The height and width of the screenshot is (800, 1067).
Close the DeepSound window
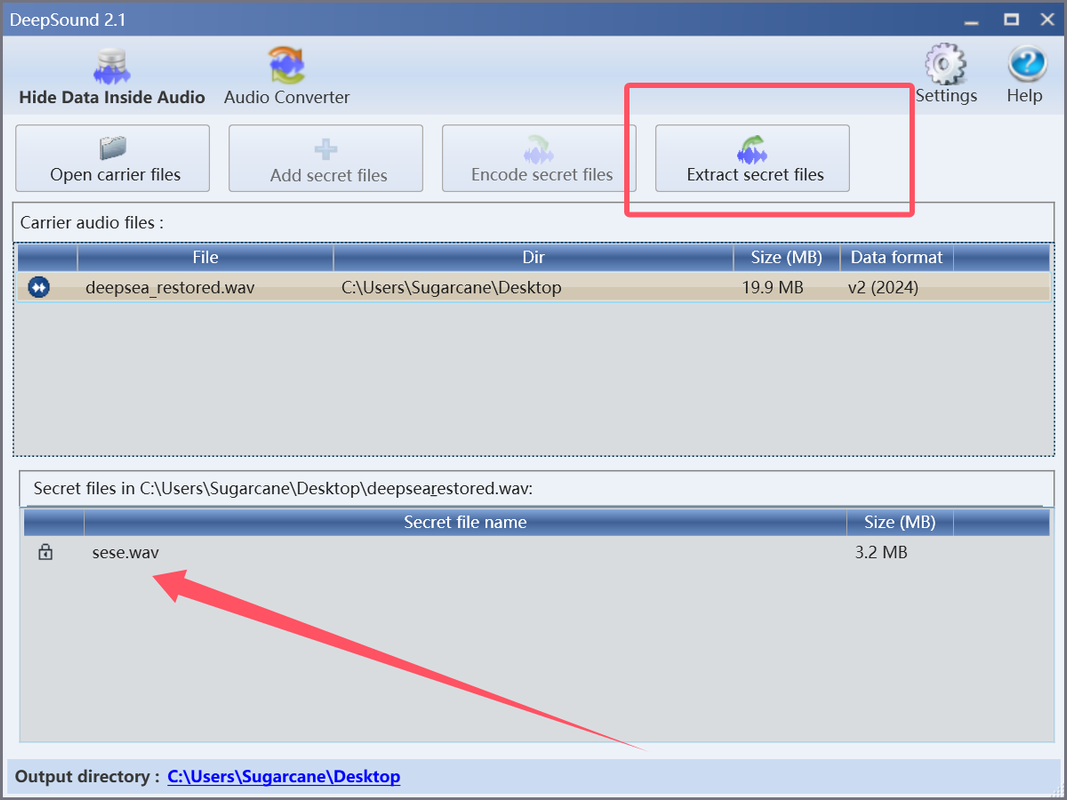point(1048,20)
